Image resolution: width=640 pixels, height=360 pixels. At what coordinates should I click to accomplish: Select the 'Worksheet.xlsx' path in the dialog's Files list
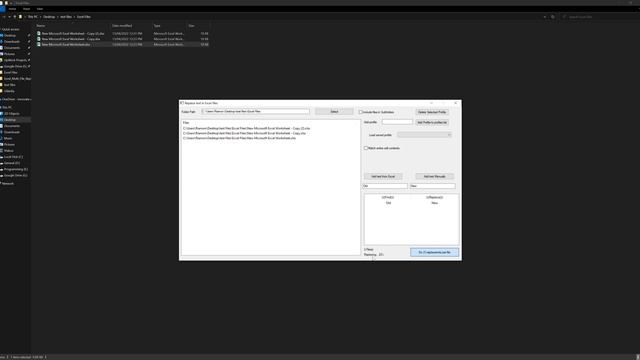click(x=239, y=138)
